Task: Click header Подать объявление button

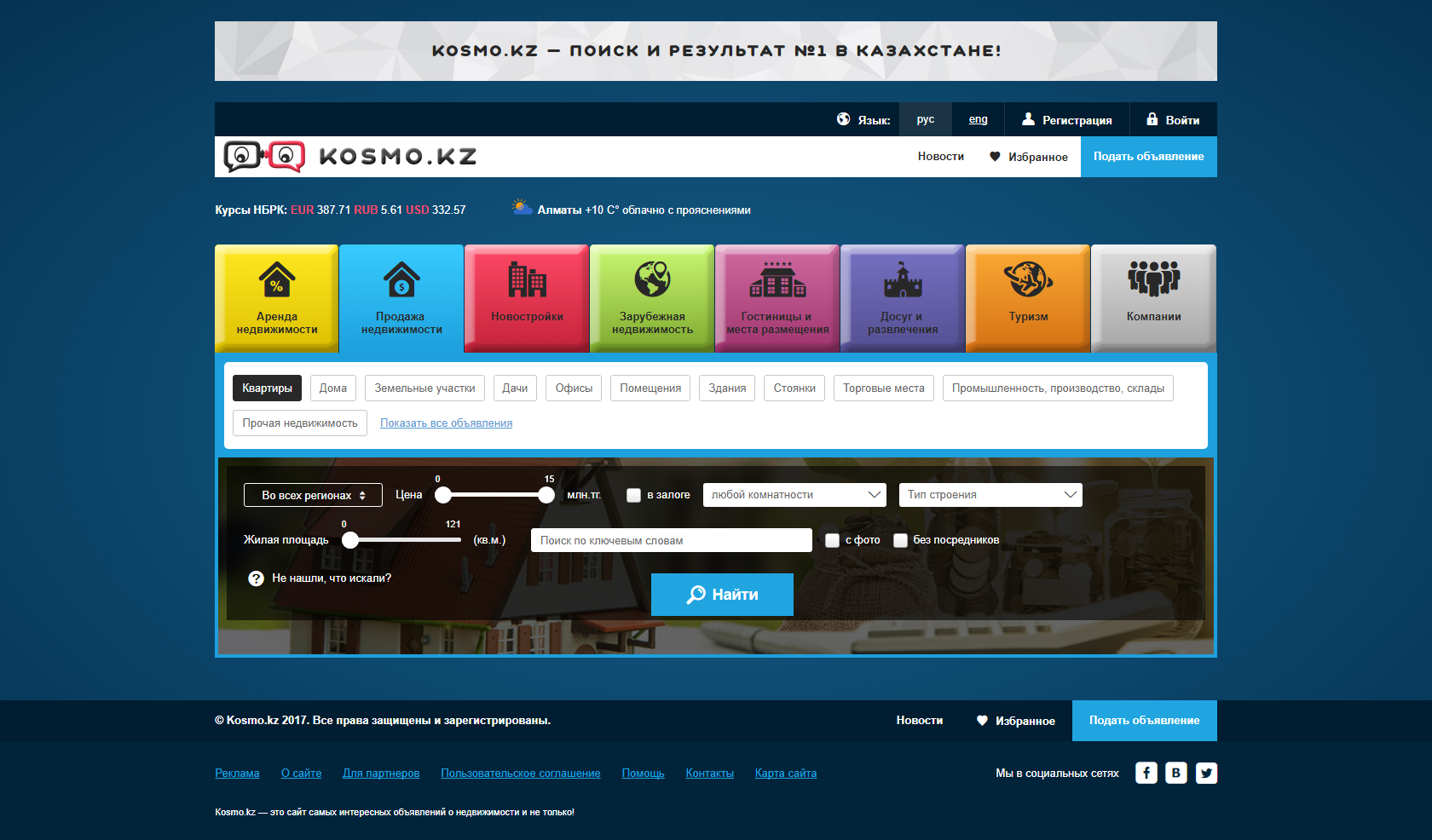Action: coord(1149,157)
